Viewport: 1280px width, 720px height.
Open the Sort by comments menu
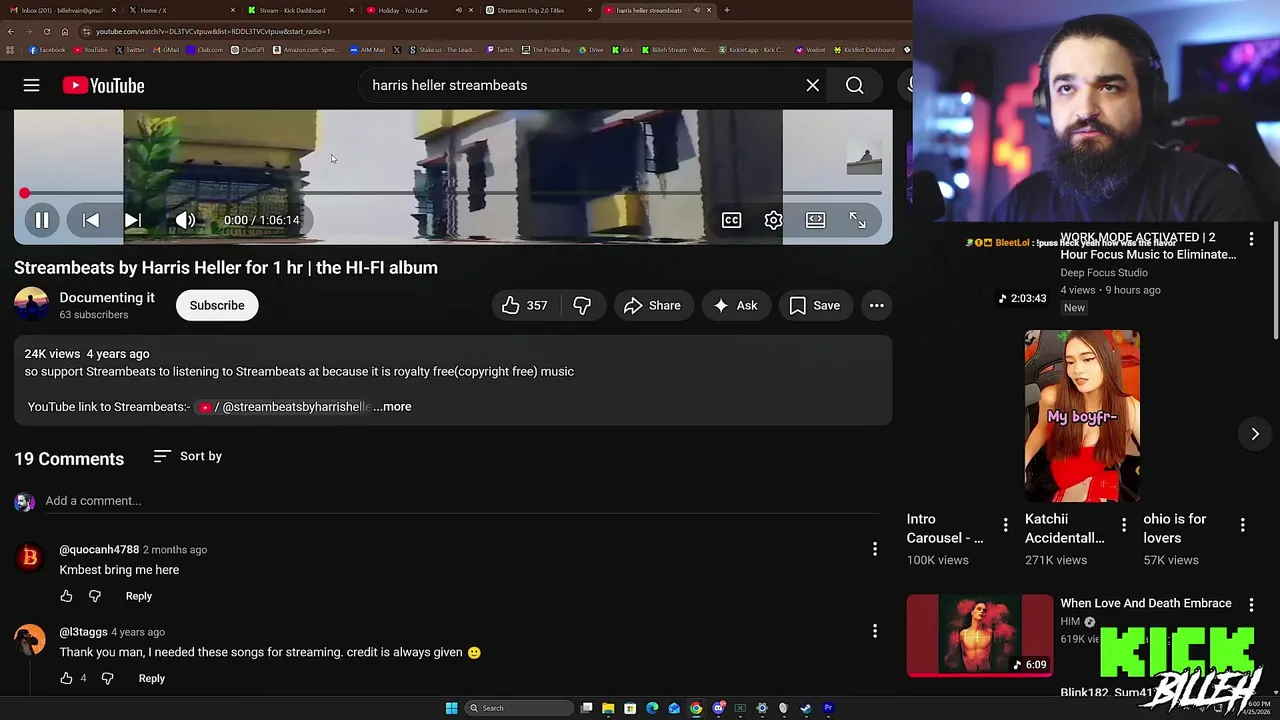tap(188, 456)
